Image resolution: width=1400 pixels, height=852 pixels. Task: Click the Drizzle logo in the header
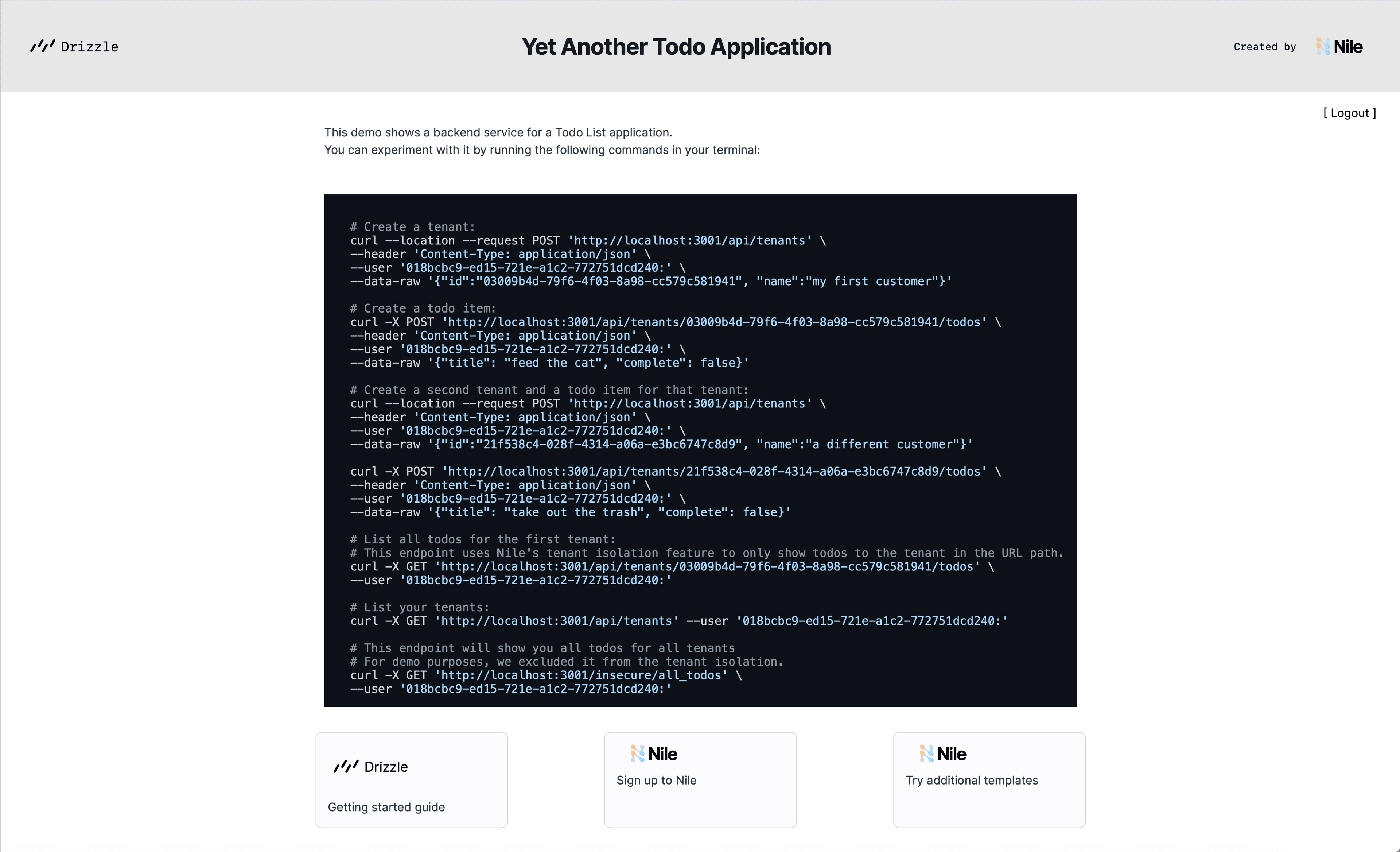(x=74, y=47)
